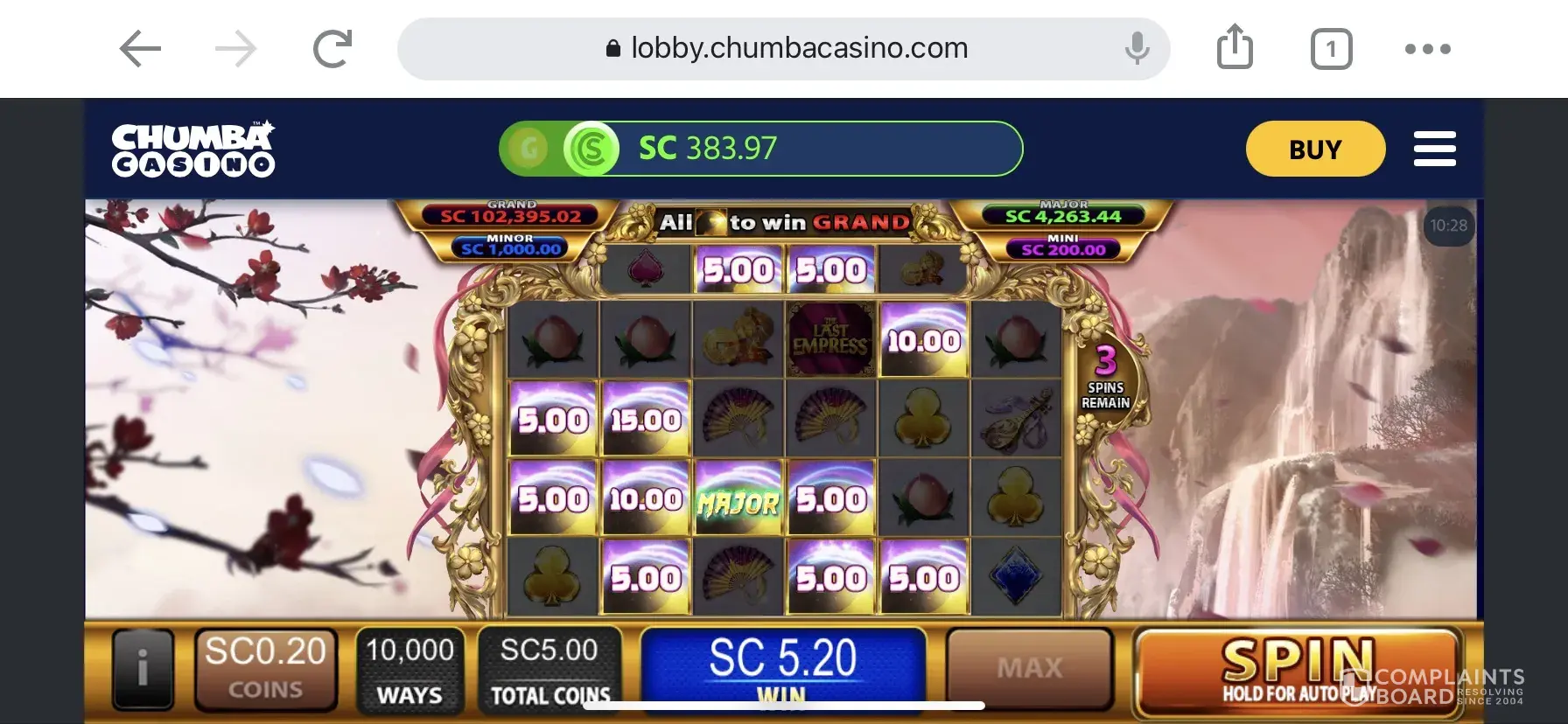This screenshot has width=1568, height=724.
Task: Select the MAX bet button
Action: (x=1030, y=669)
